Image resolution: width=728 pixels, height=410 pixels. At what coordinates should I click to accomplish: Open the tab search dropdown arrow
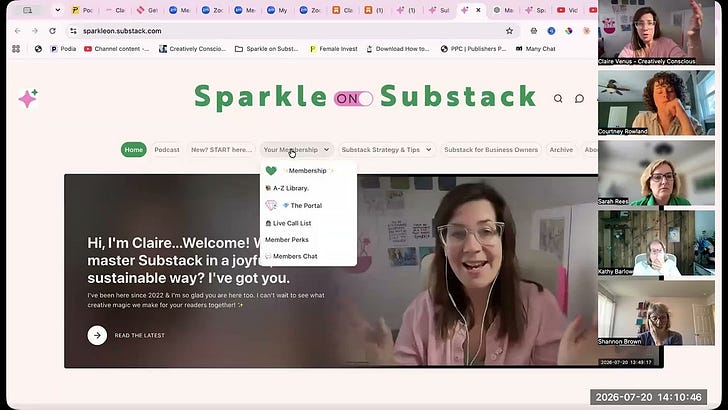pyautogui.click(x=58, y=10)
